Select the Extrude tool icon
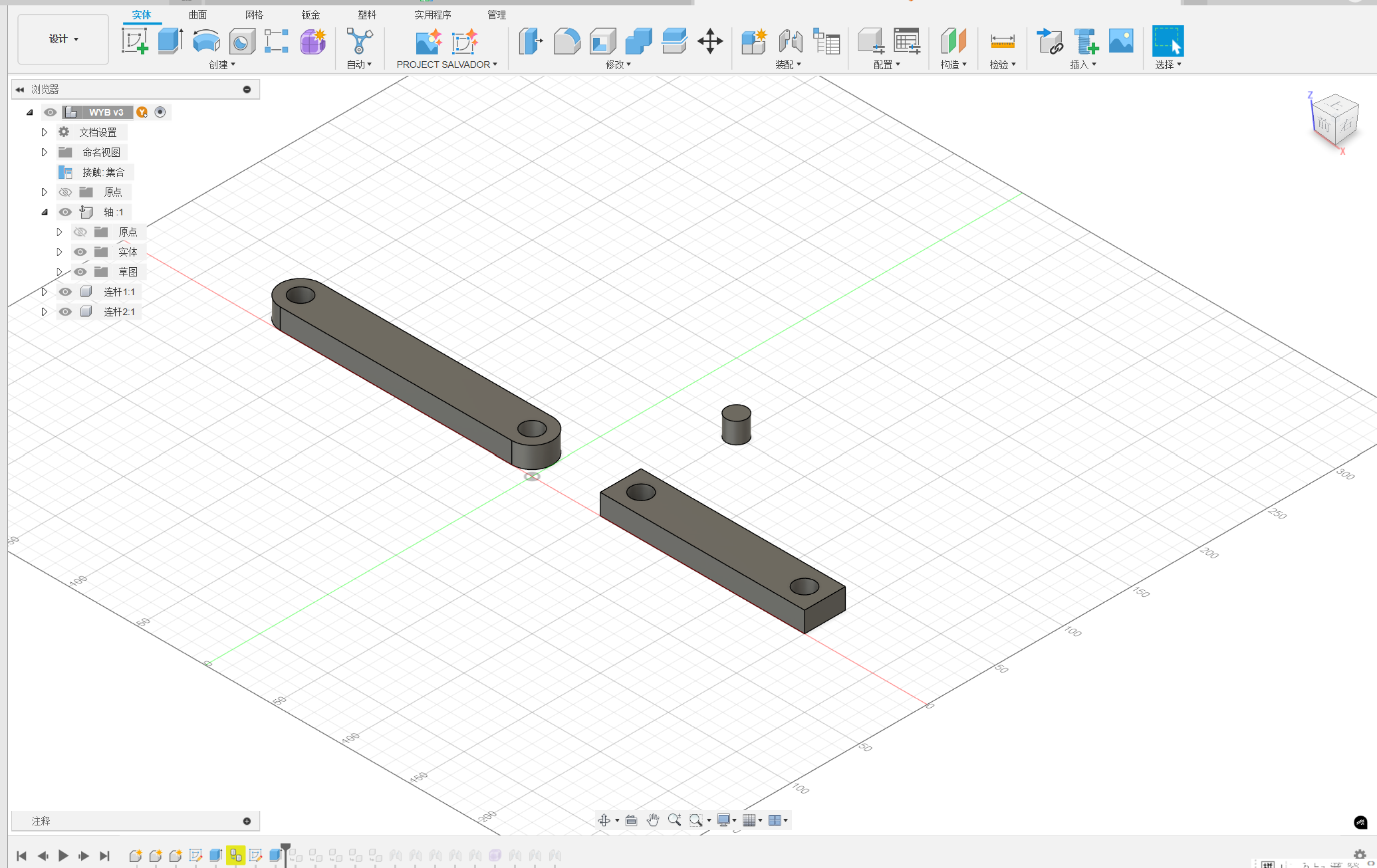 [170, 41]
